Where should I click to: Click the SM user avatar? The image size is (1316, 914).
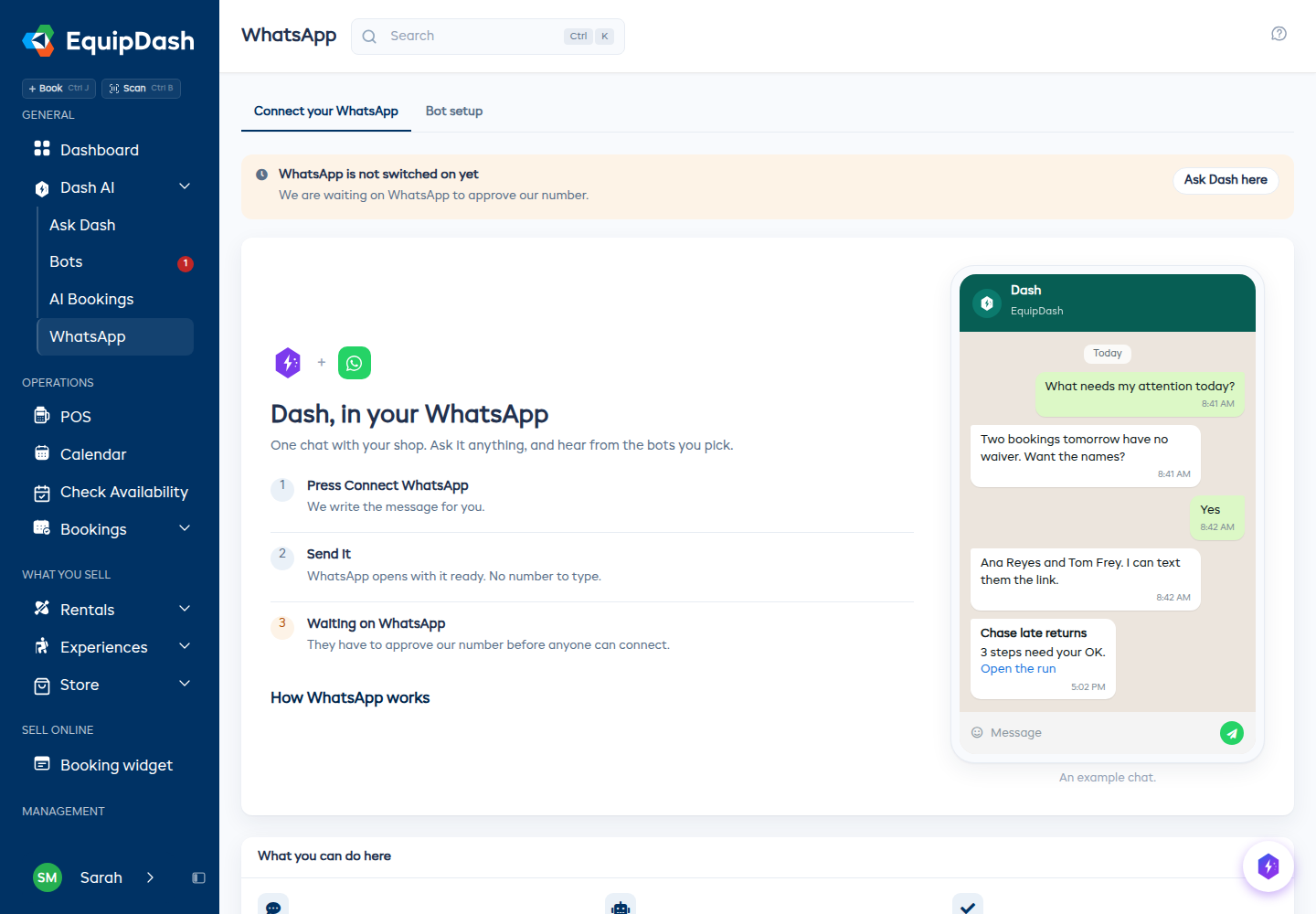[48, 877]
